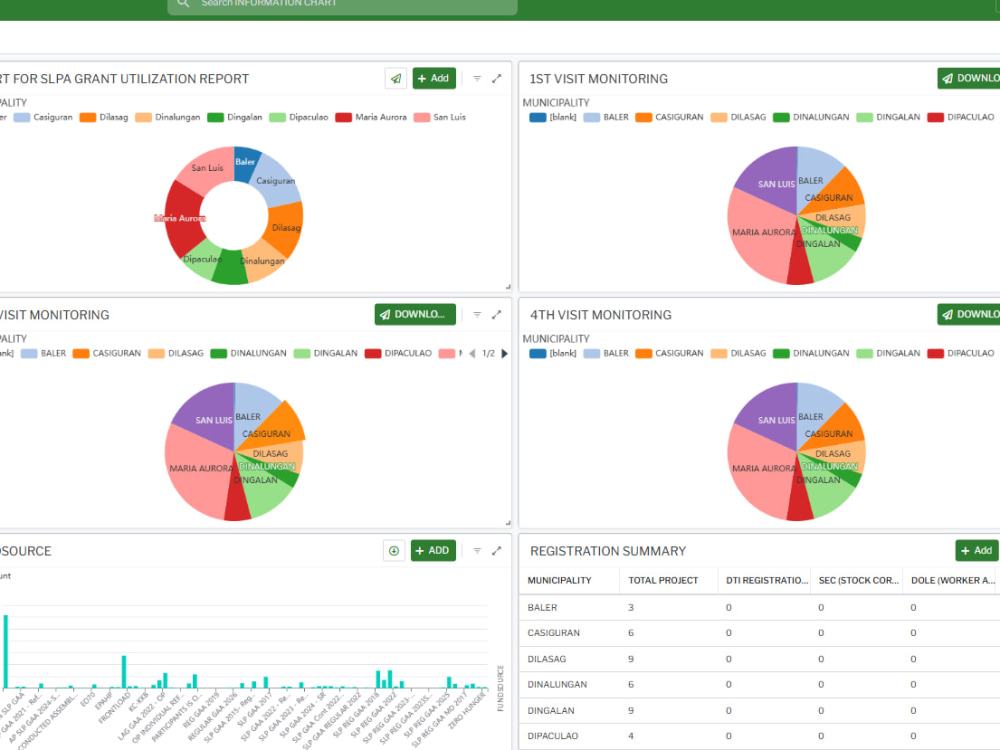Focus the Search Information Chart field
This screenshot has width=1000, height=750.
[x=342, y=5]
